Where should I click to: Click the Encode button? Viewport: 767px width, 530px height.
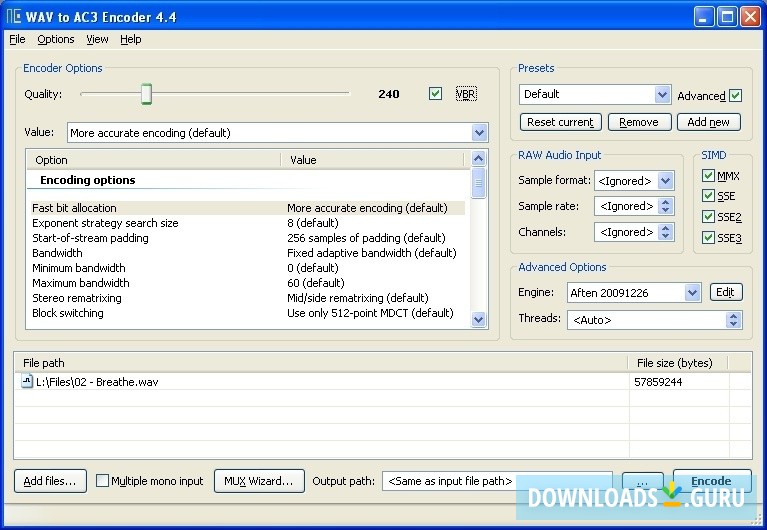712,481
